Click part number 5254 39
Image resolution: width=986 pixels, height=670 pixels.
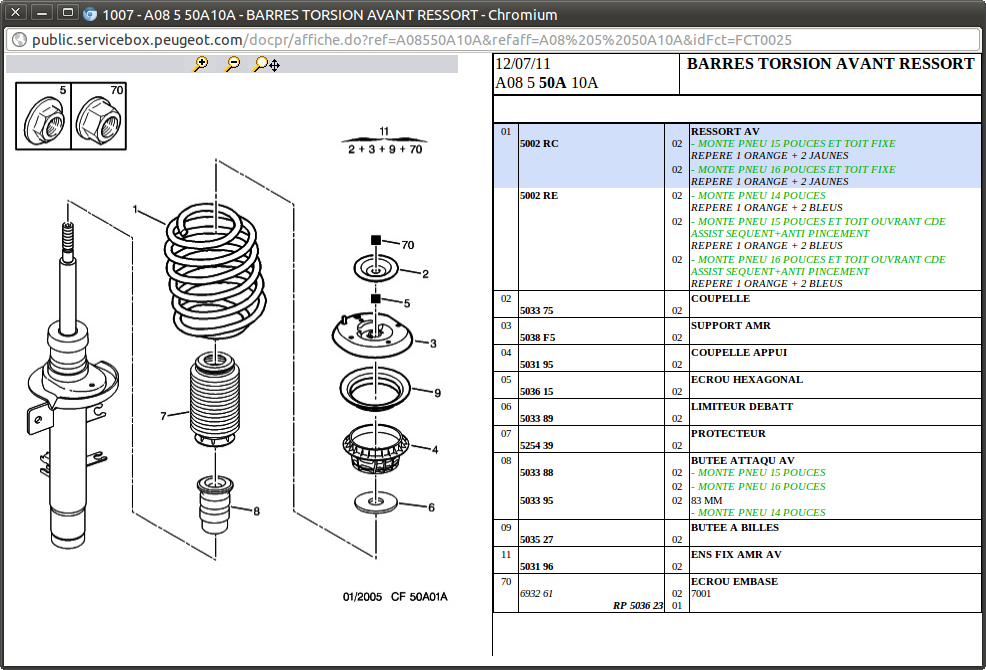point(536,446)
